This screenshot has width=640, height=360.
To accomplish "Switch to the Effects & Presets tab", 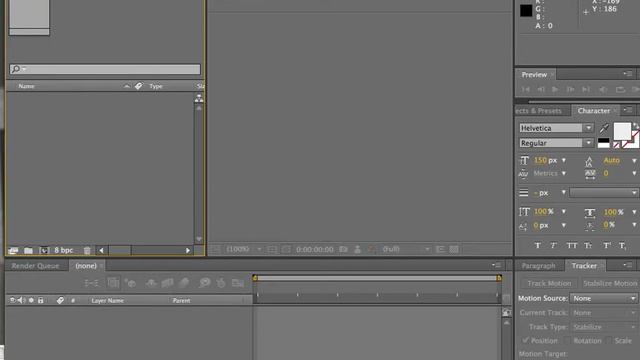I will tap(538, 111).
